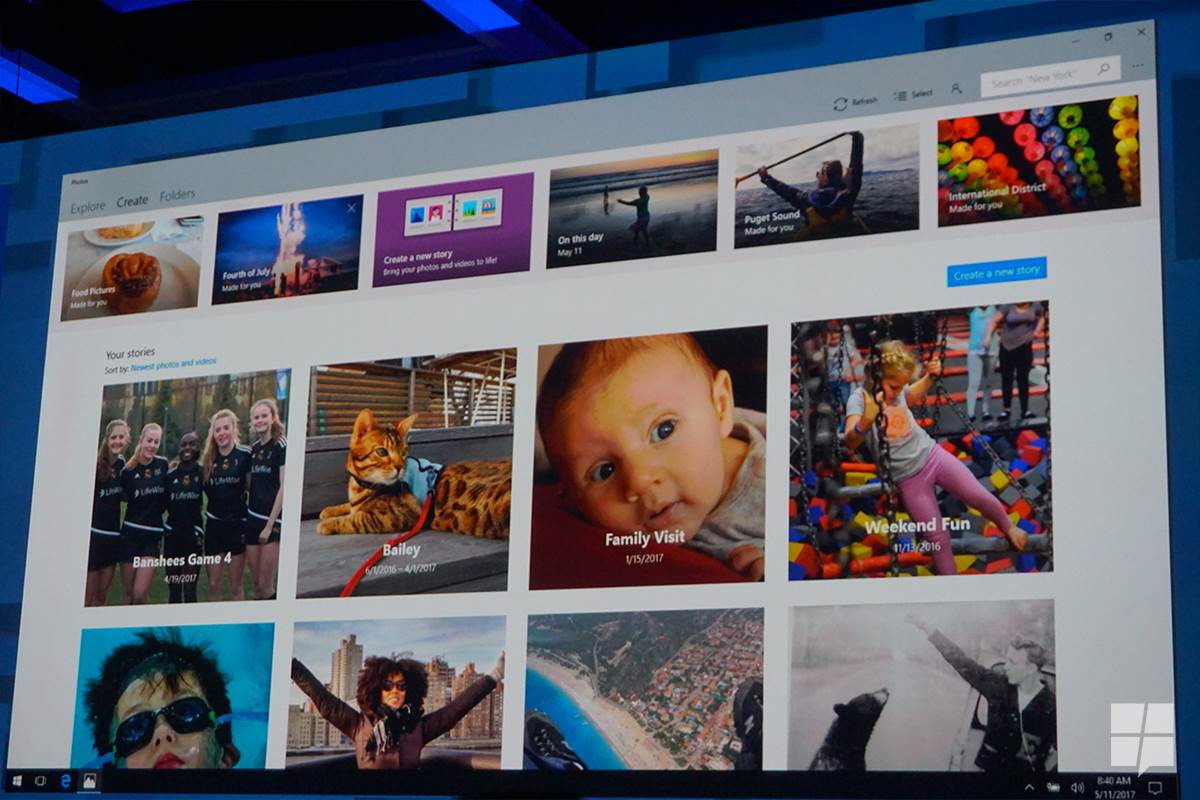Image resolution: width=1200 pixels, height=800 pixels.
Task: Launch Edge from the taskbar
Action: (66, 780)
